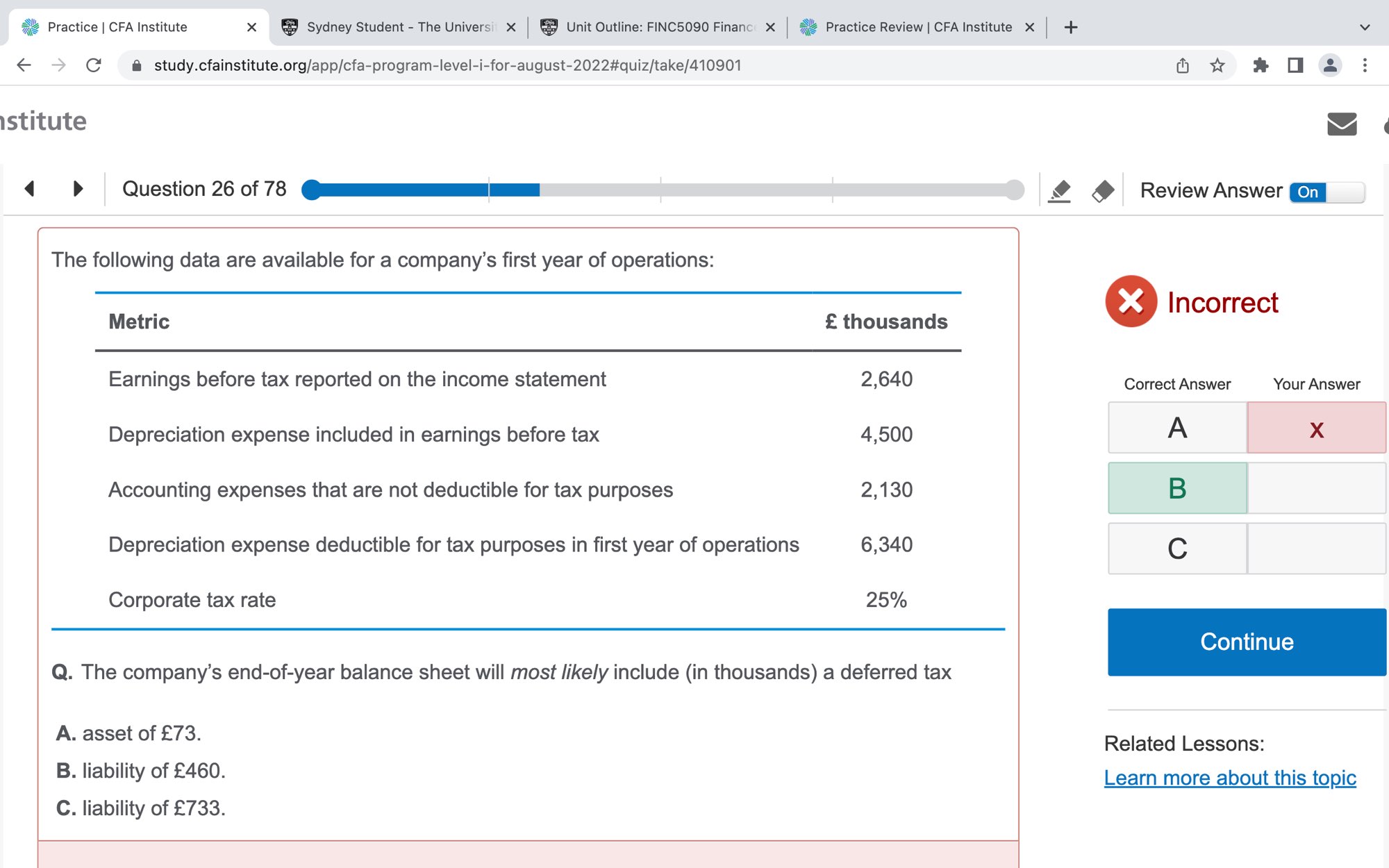Expand the tab search chevron
1389x868 pixels.
1364,27
